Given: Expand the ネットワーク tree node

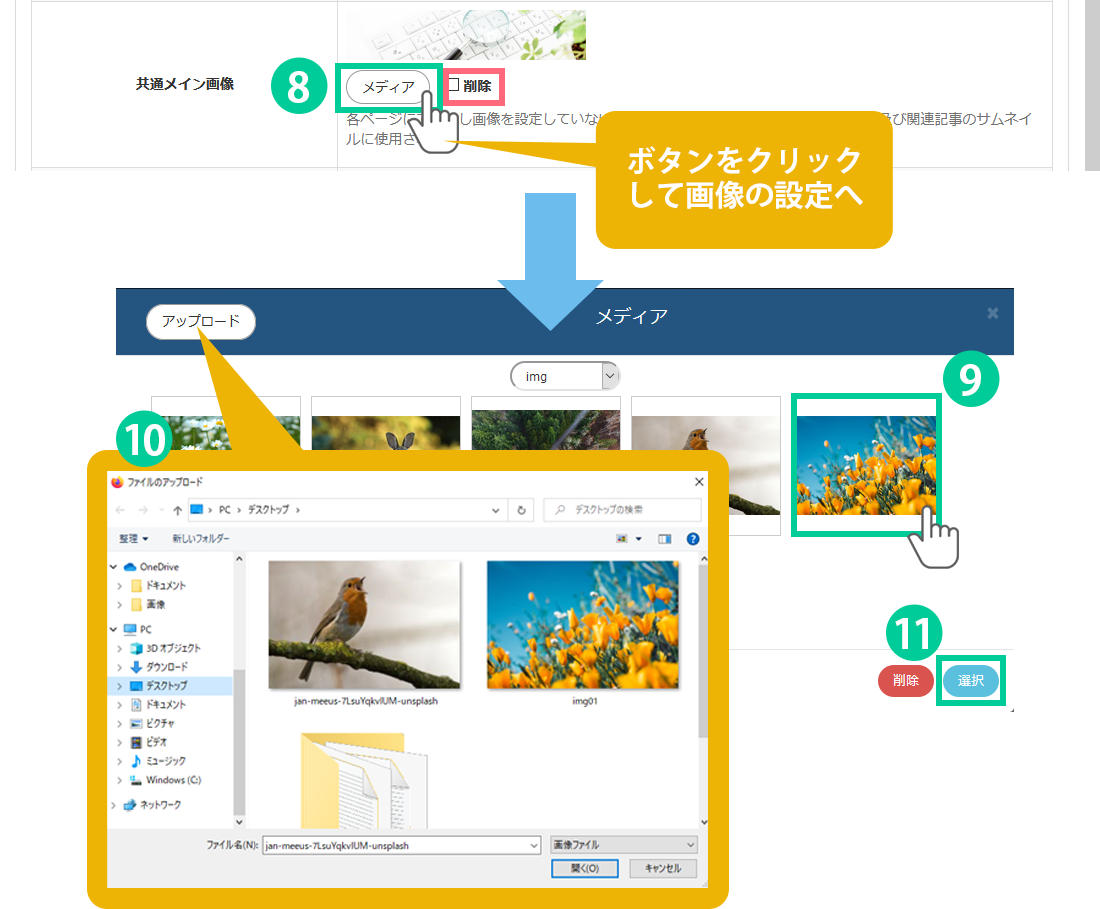Looking at the screenshot, I should point(116,805).
